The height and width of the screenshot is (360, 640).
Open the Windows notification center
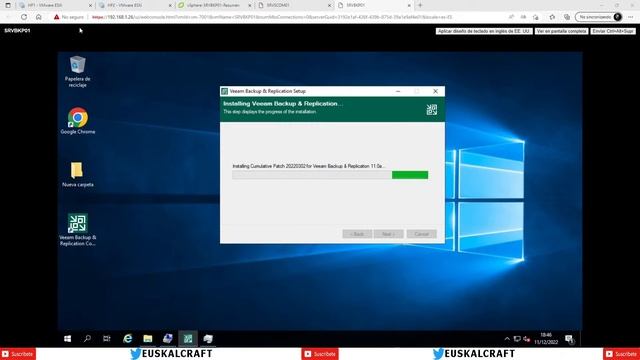(x=569, y=338)
